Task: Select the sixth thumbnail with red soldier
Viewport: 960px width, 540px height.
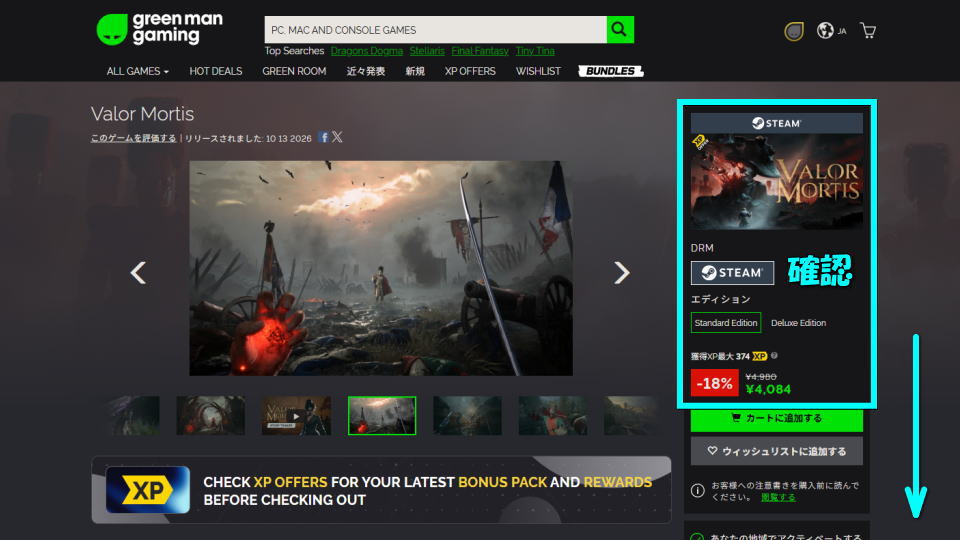Action: [553, 416]
